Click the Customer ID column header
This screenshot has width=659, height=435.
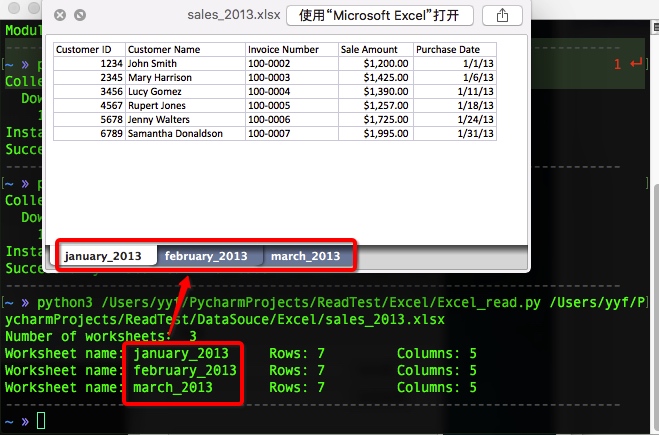point(89,49)
